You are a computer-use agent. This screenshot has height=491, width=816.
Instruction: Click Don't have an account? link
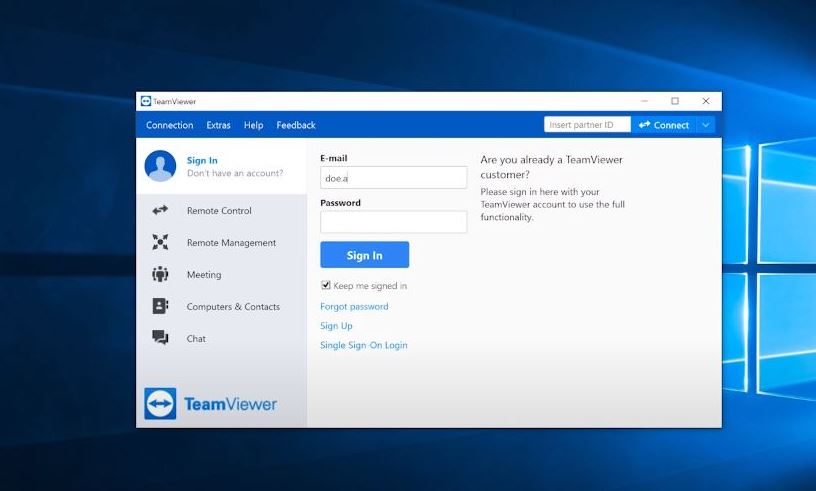click(235, 173)
